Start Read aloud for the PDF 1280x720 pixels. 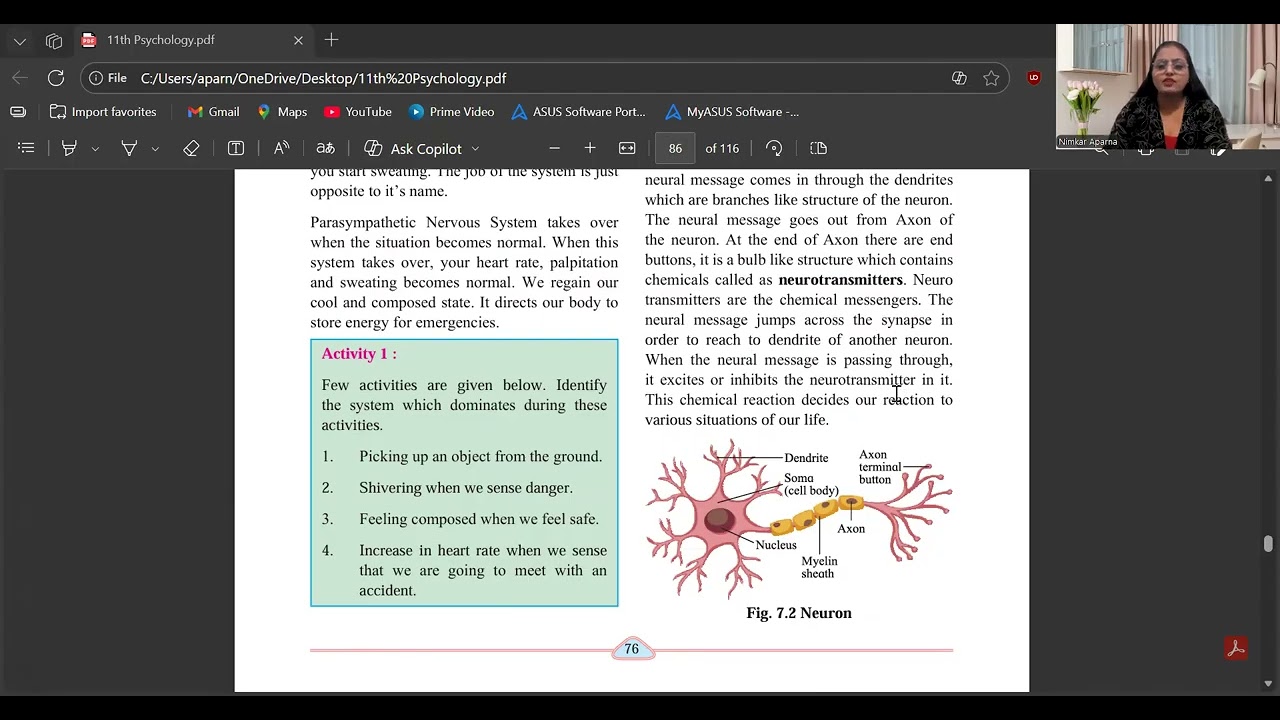281,148
